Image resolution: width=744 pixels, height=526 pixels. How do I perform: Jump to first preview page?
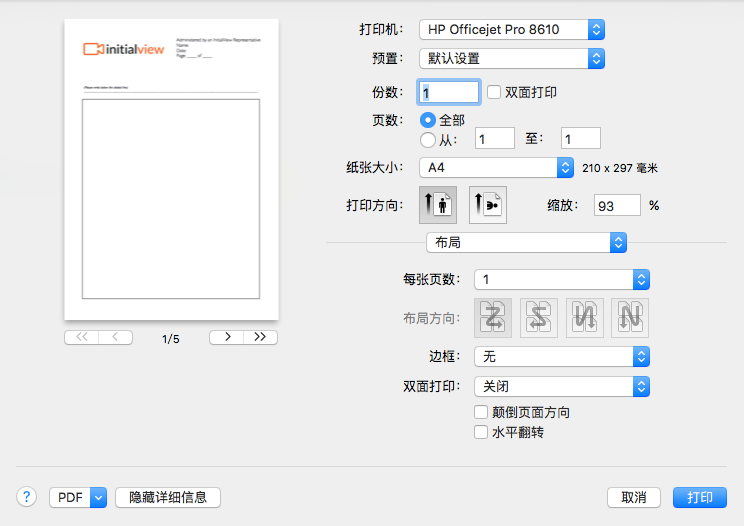pos(81,337)
